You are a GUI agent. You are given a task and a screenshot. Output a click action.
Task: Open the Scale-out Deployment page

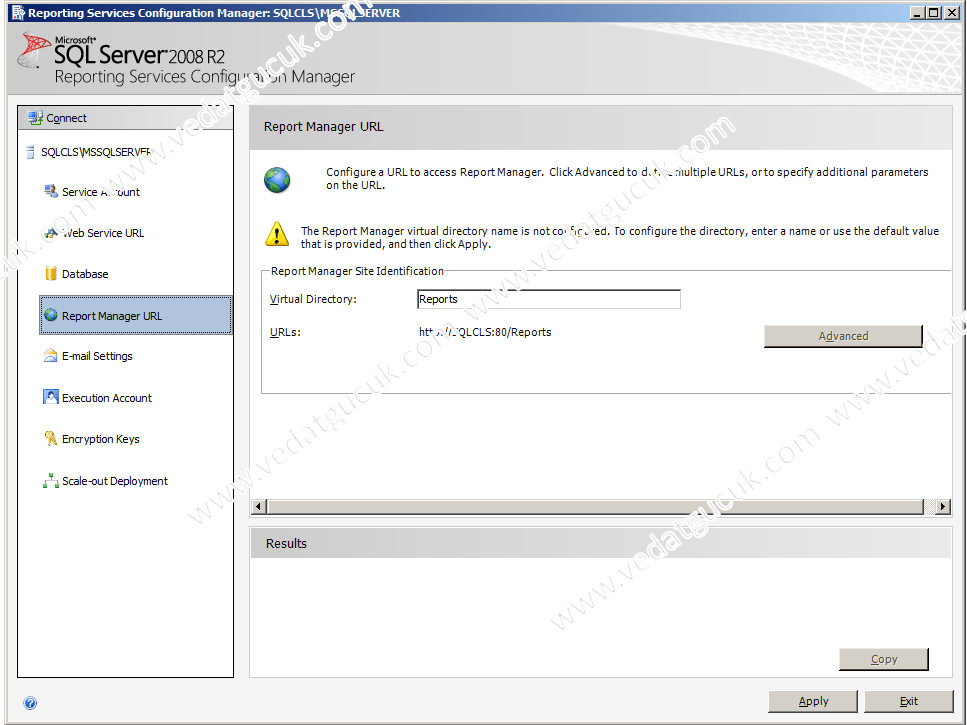[x=115, y=481]
